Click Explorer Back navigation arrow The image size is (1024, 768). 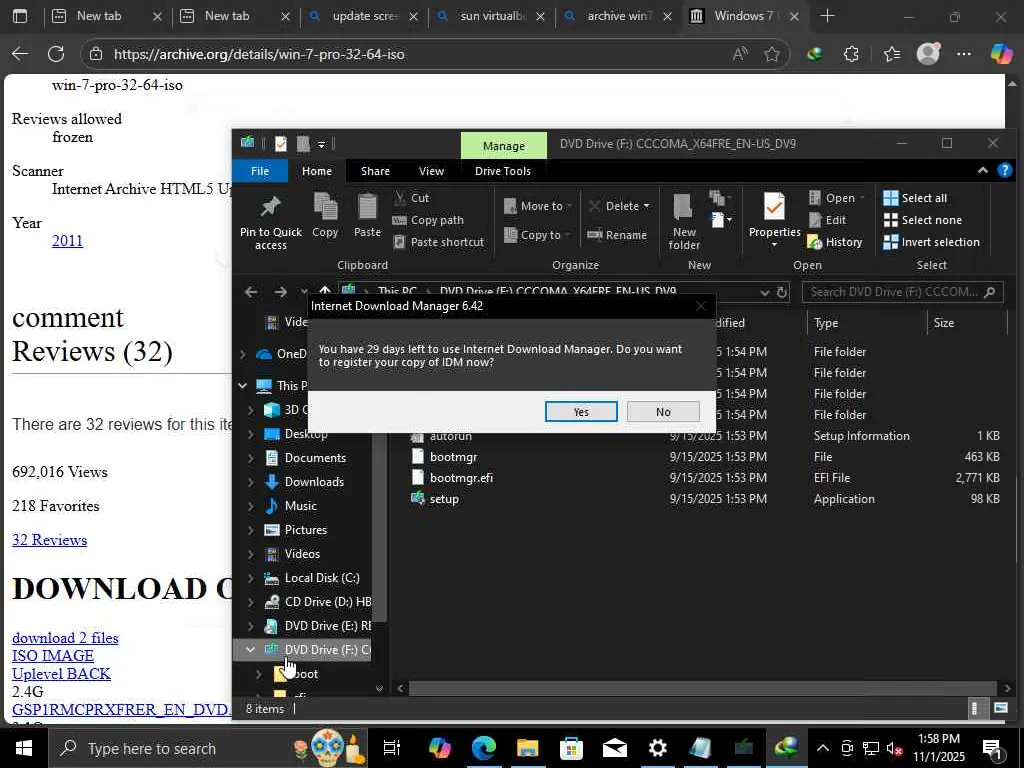coord(251,292)
